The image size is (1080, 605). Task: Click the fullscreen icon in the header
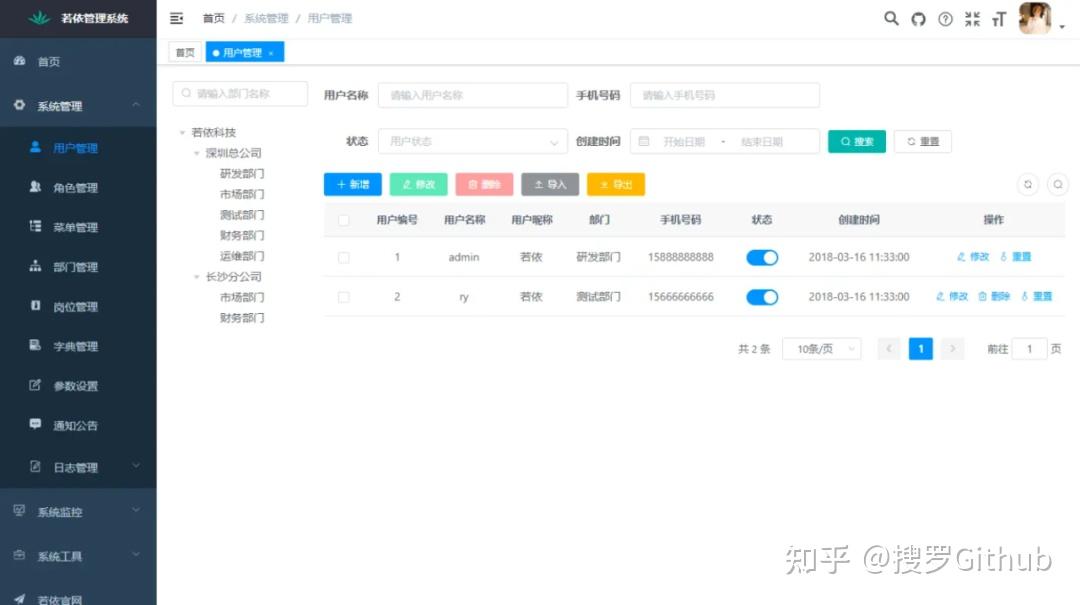(x=971, y=18)
